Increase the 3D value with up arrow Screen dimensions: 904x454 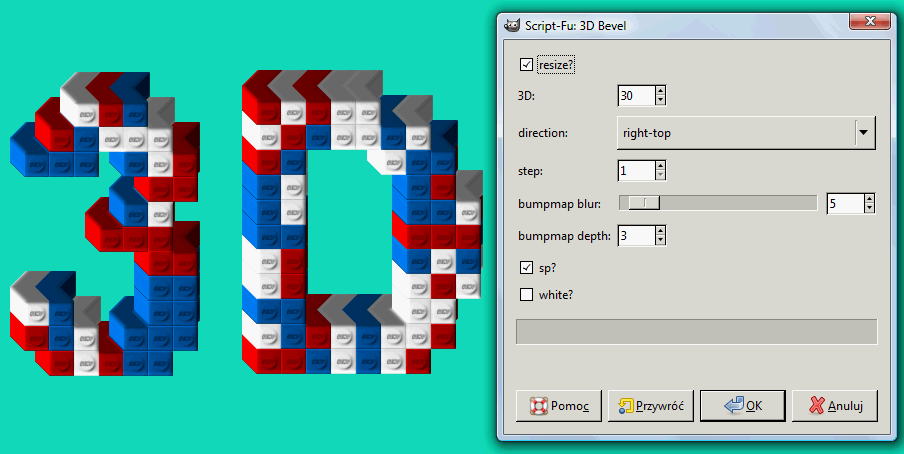coord(661,91)
